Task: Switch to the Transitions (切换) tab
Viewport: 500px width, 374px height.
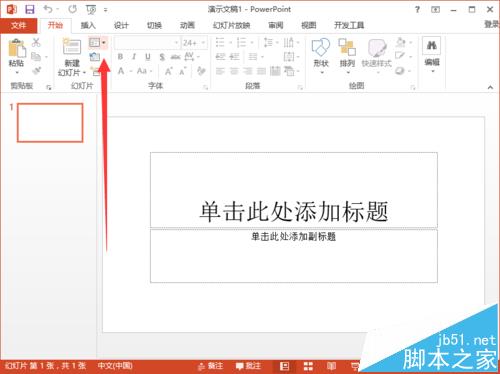Action: 154,25
